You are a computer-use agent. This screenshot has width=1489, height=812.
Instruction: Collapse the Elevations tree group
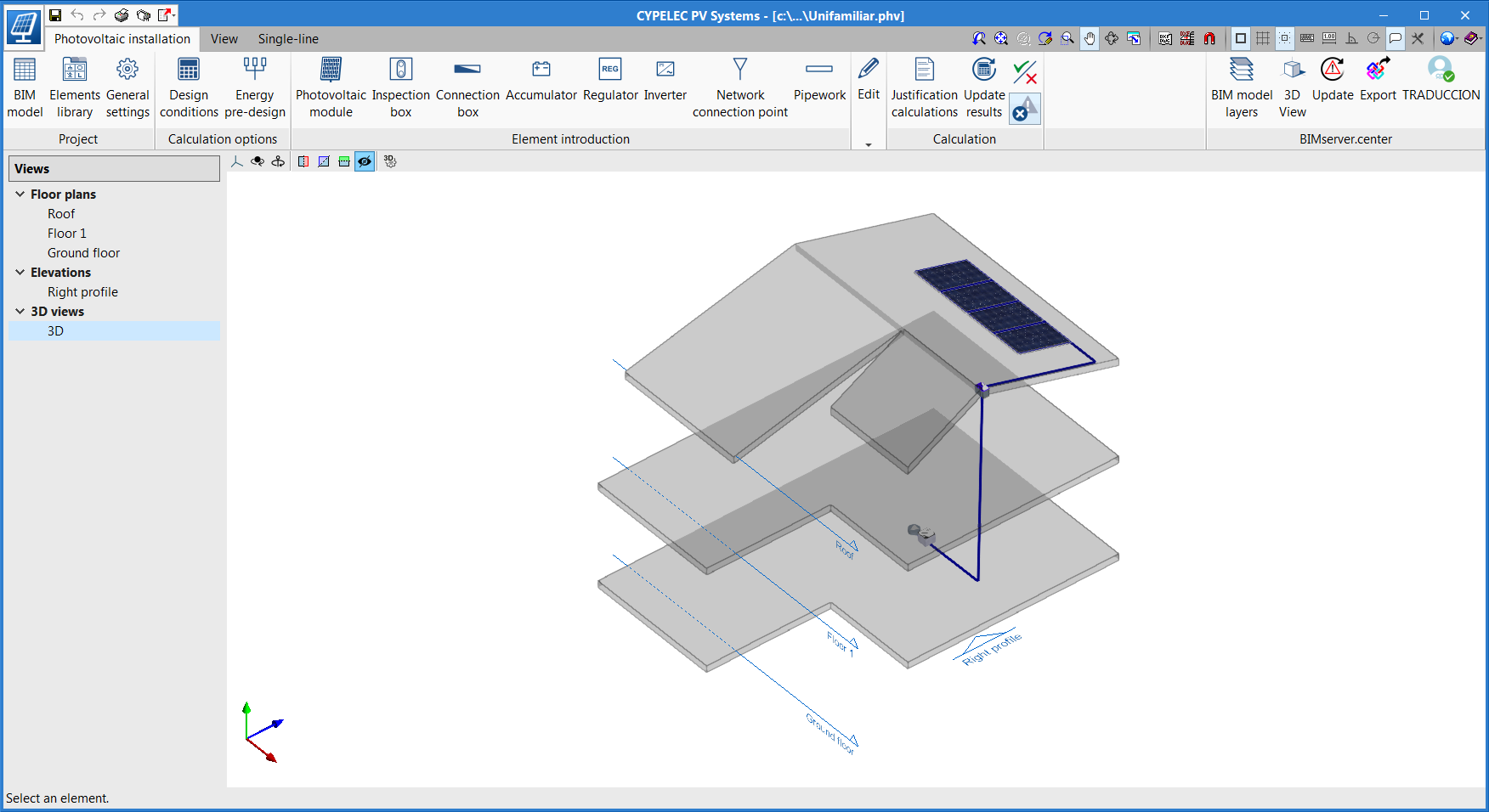[20, 273]
